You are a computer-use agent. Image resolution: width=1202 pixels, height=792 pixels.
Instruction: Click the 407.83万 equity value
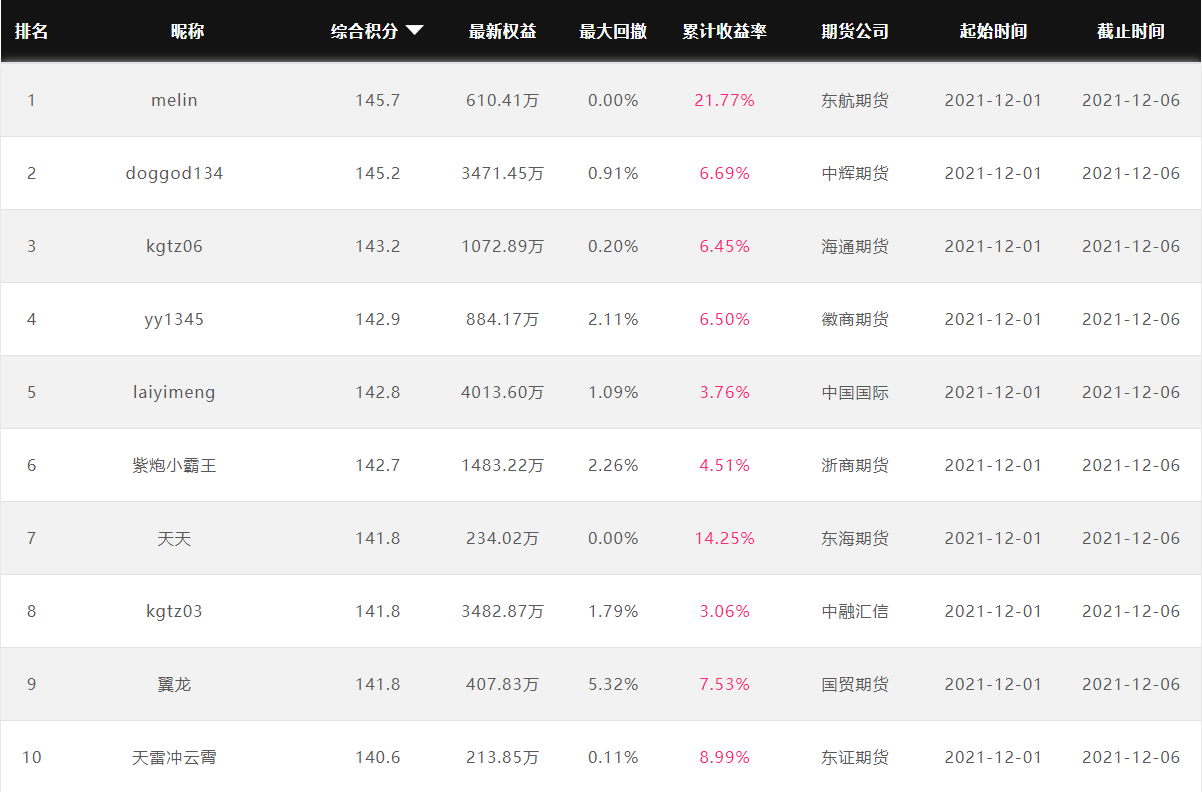[502, 684]
